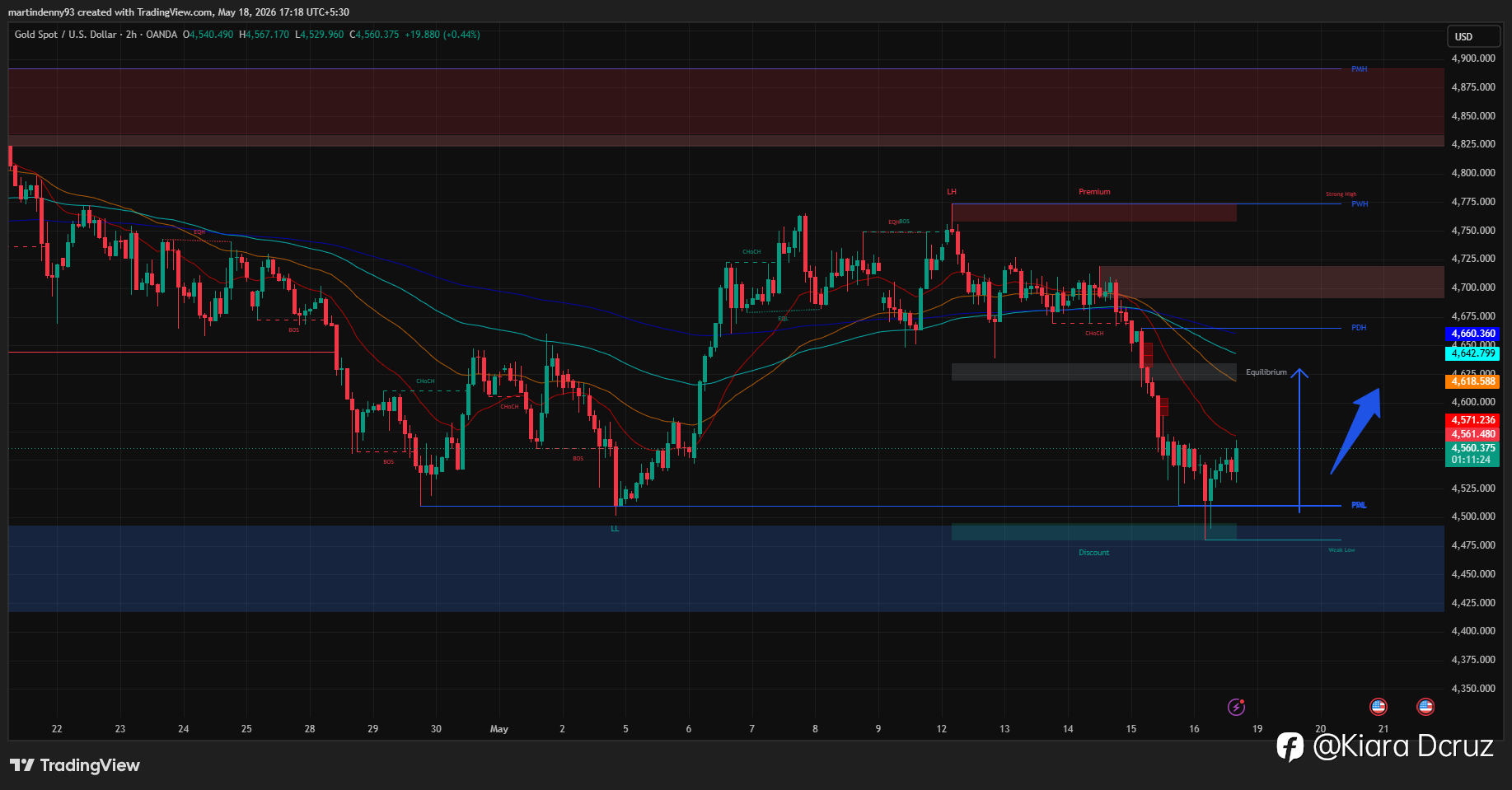Click the blue 4,660.360 price label

click(x=1473, y=334)
